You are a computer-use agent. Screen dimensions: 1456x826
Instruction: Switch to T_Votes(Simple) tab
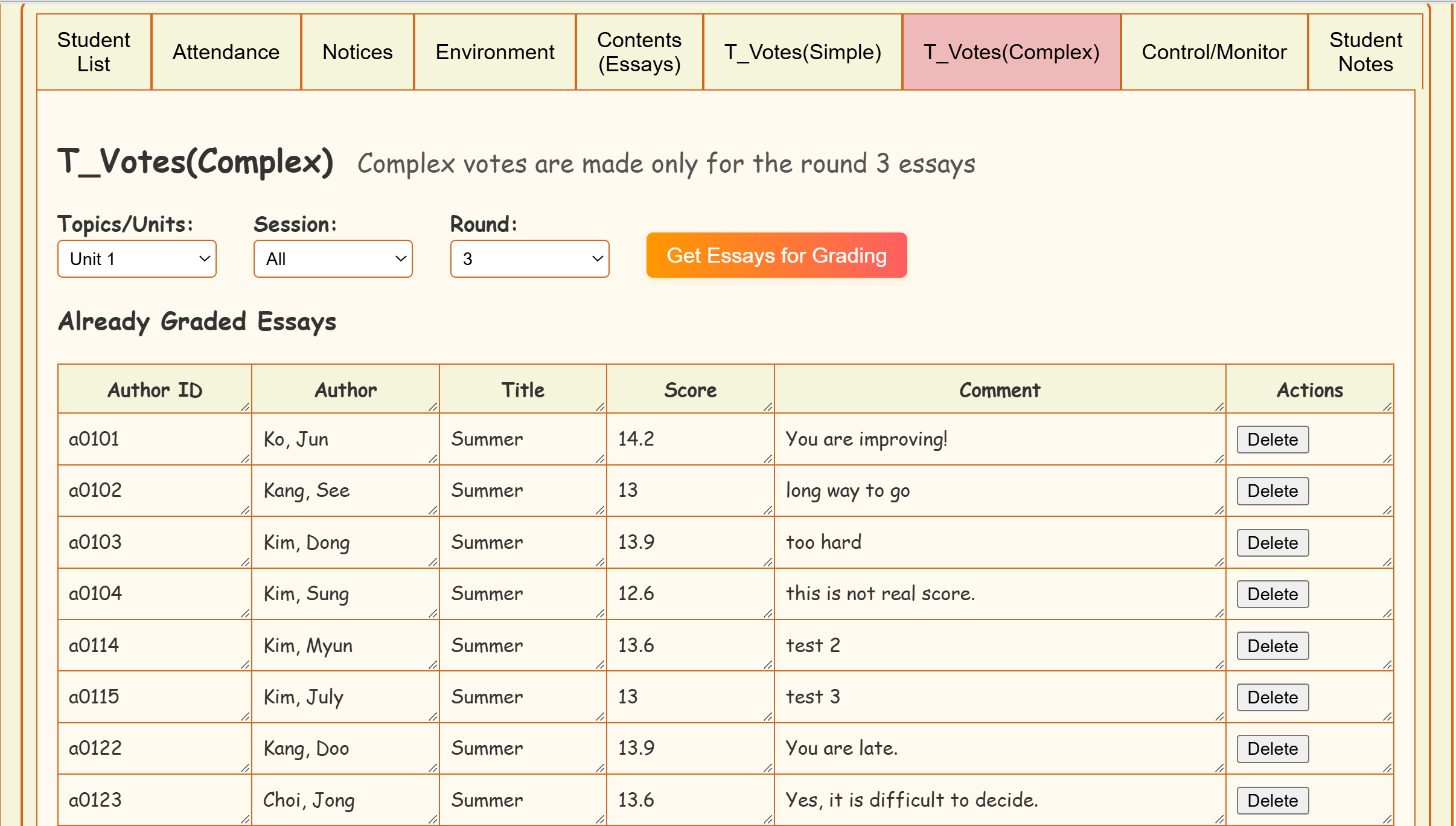(802, 52)
